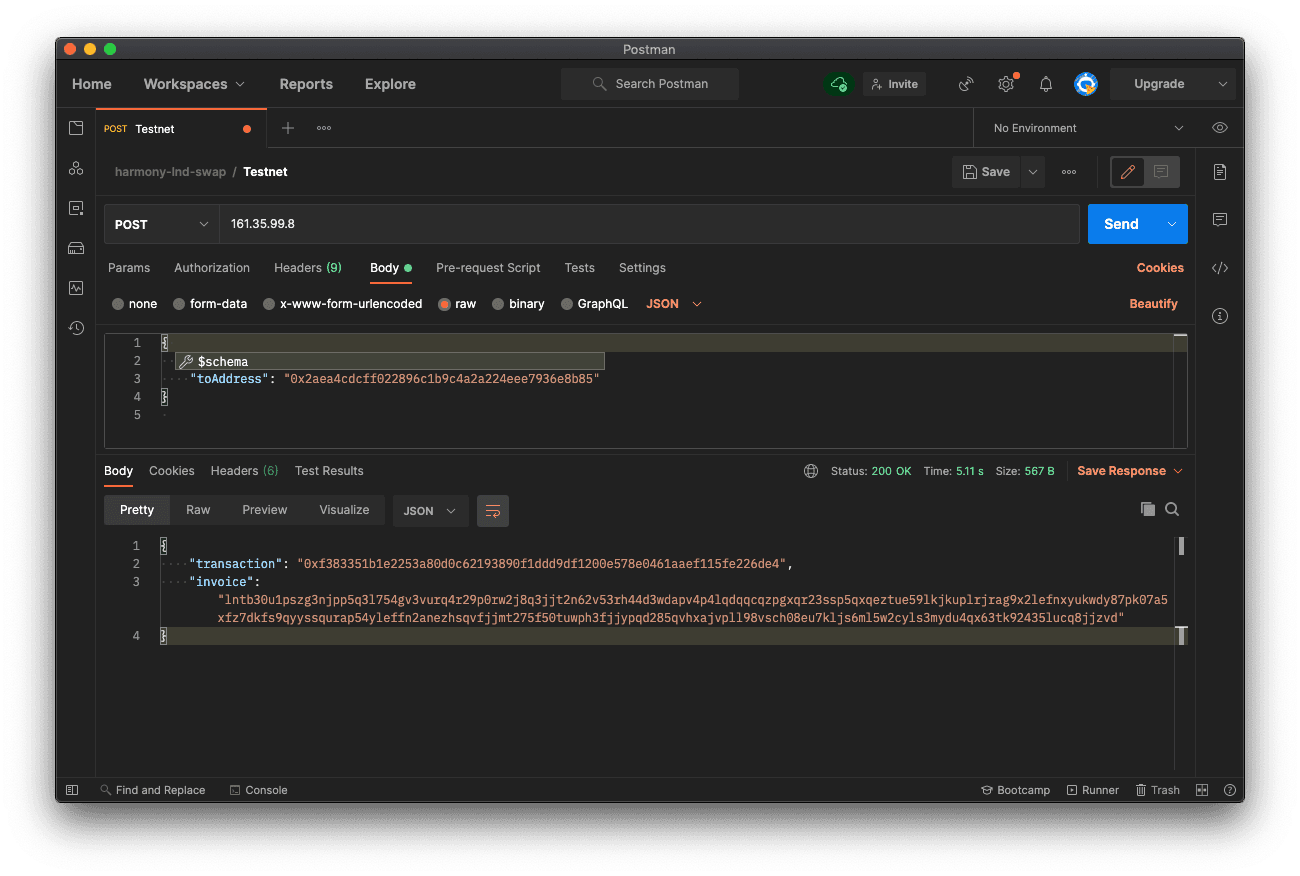Add a new request tab
1300x876 pixels.
point(288,128)
